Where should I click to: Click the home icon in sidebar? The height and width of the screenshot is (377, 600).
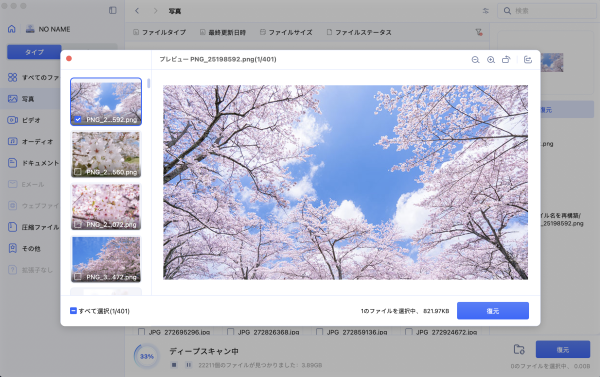(12, 29)
